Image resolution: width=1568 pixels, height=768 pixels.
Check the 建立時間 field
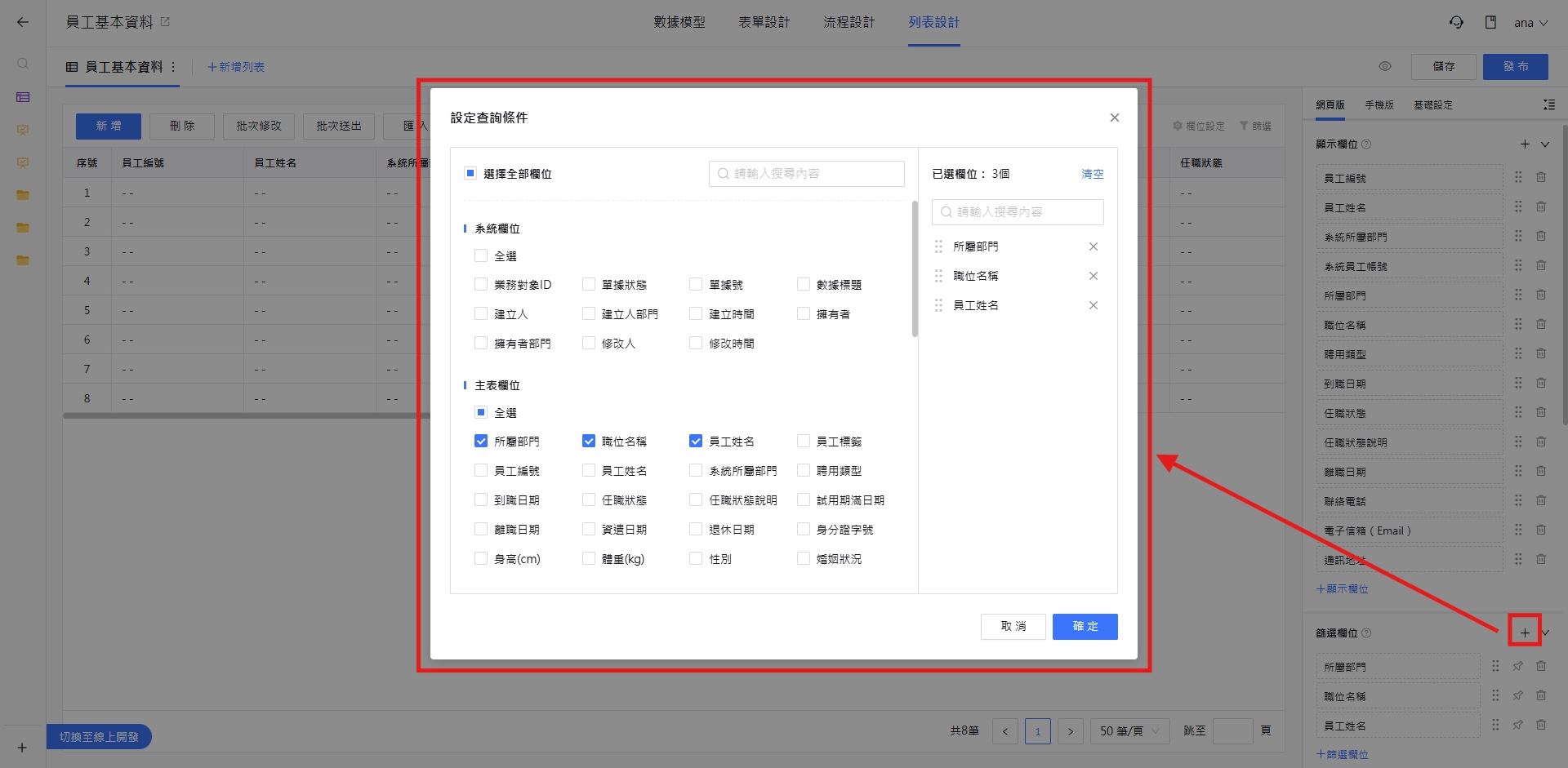(x=696, y=313)
